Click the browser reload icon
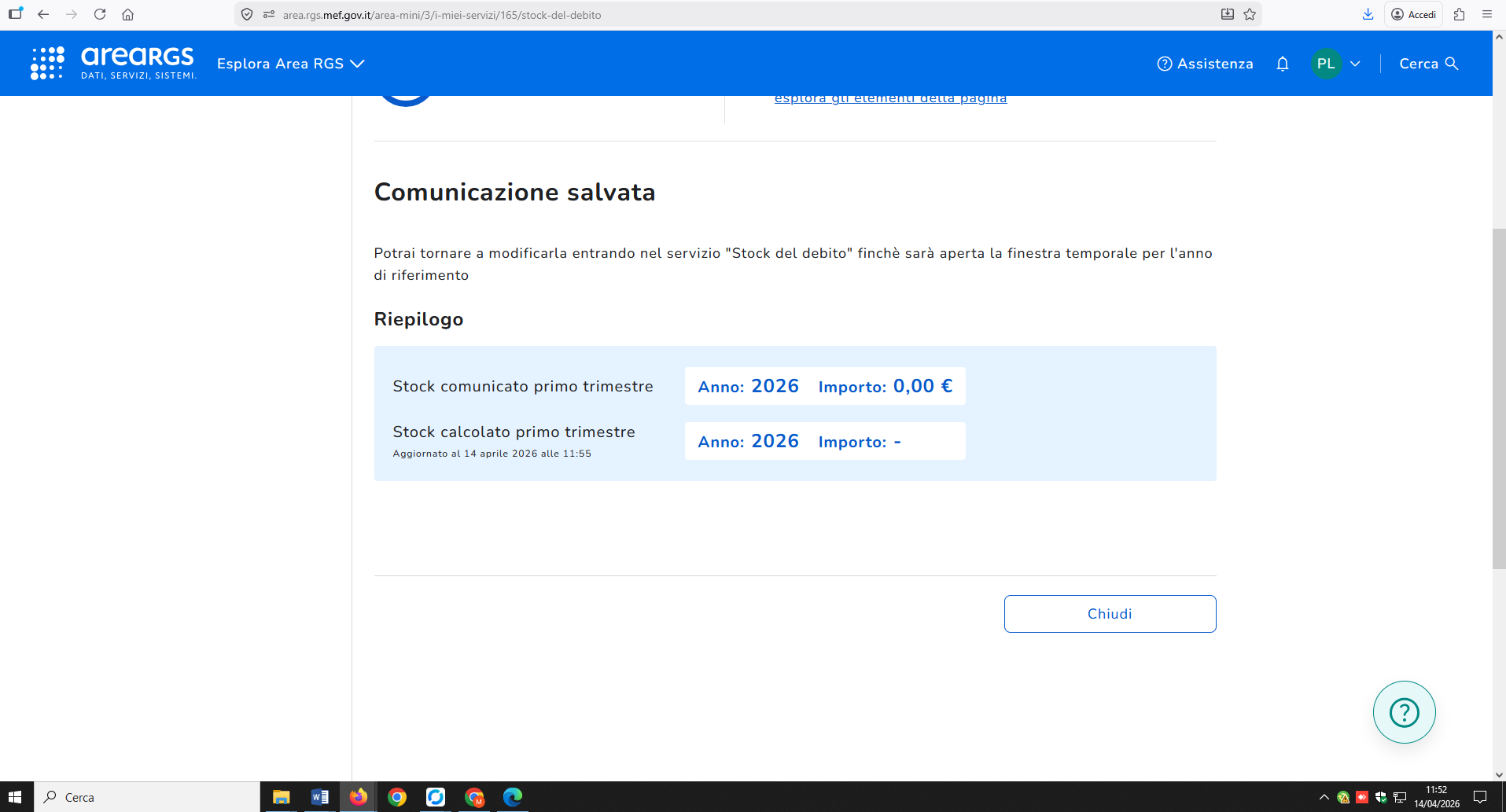This screenshot has height=812, width=1506. click(x=100, y=14)
